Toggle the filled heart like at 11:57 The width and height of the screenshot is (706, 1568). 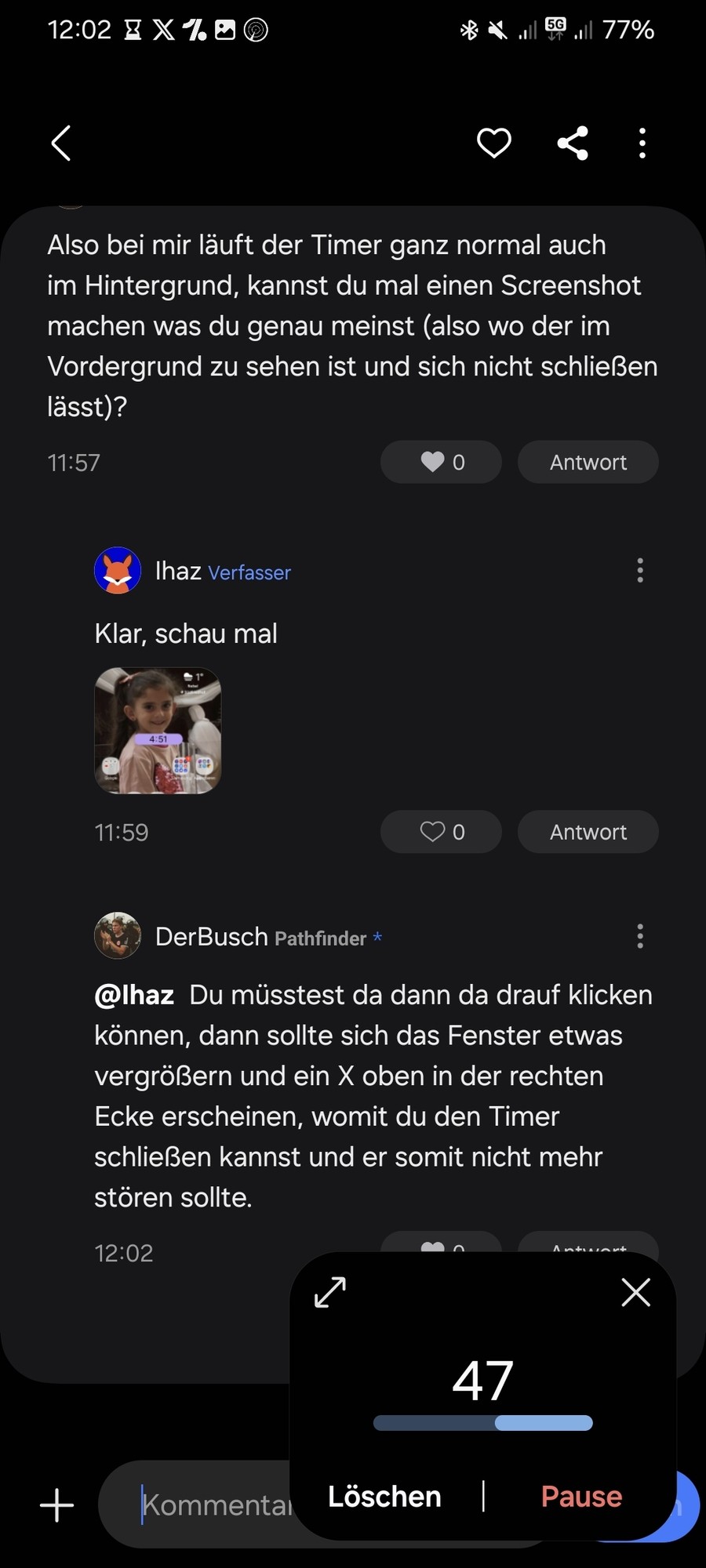441,462
